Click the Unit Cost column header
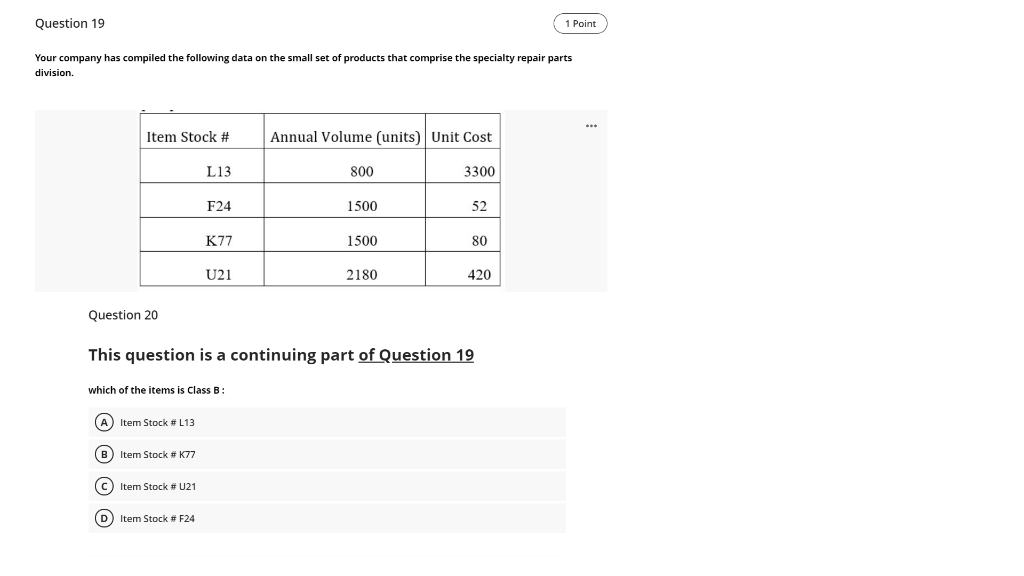 click(461, 136)
